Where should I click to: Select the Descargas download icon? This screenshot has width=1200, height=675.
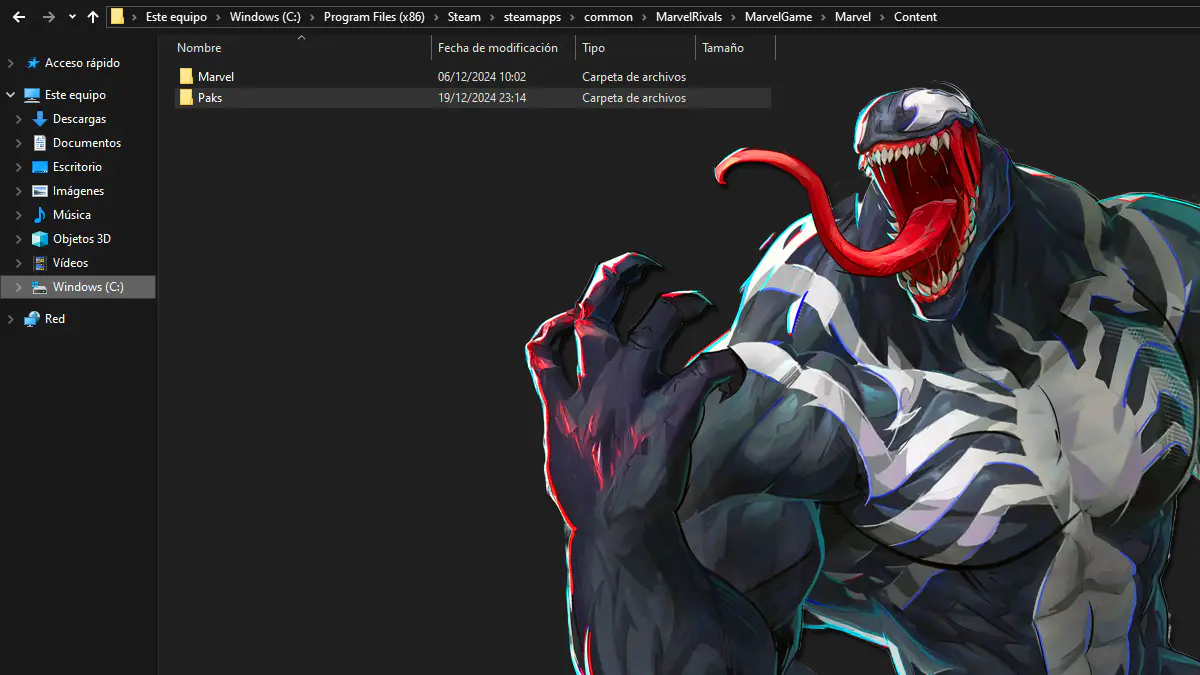tap(40, 119)
